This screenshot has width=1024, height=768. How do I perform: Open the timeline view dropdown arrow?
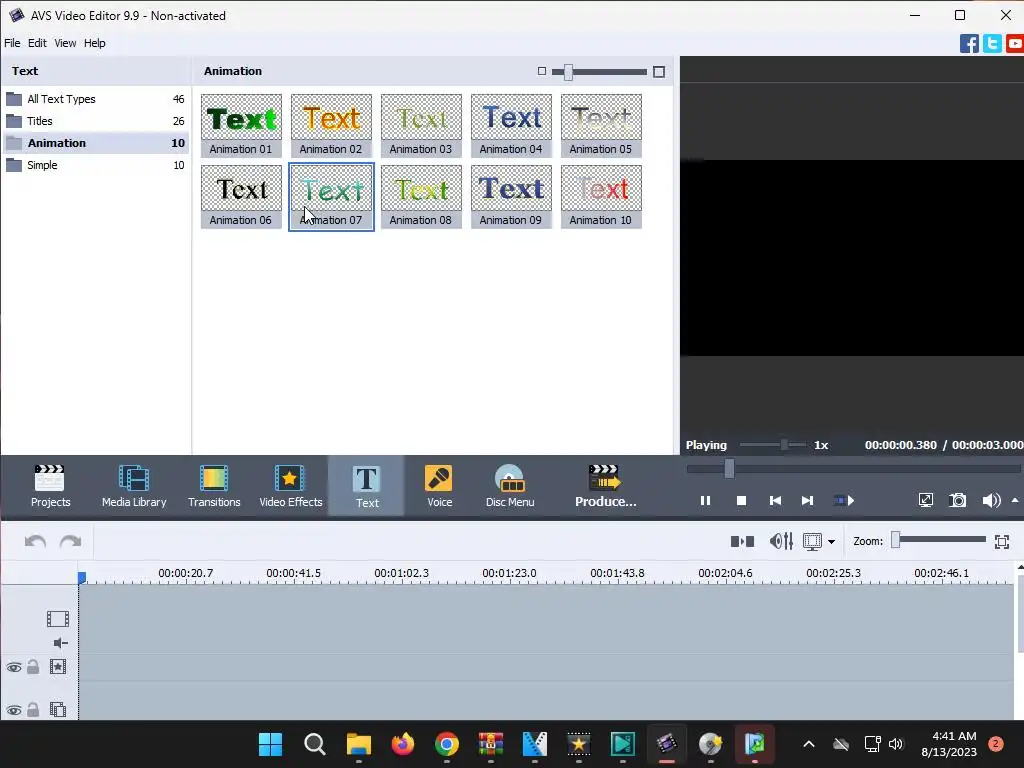tap(831, 541)
